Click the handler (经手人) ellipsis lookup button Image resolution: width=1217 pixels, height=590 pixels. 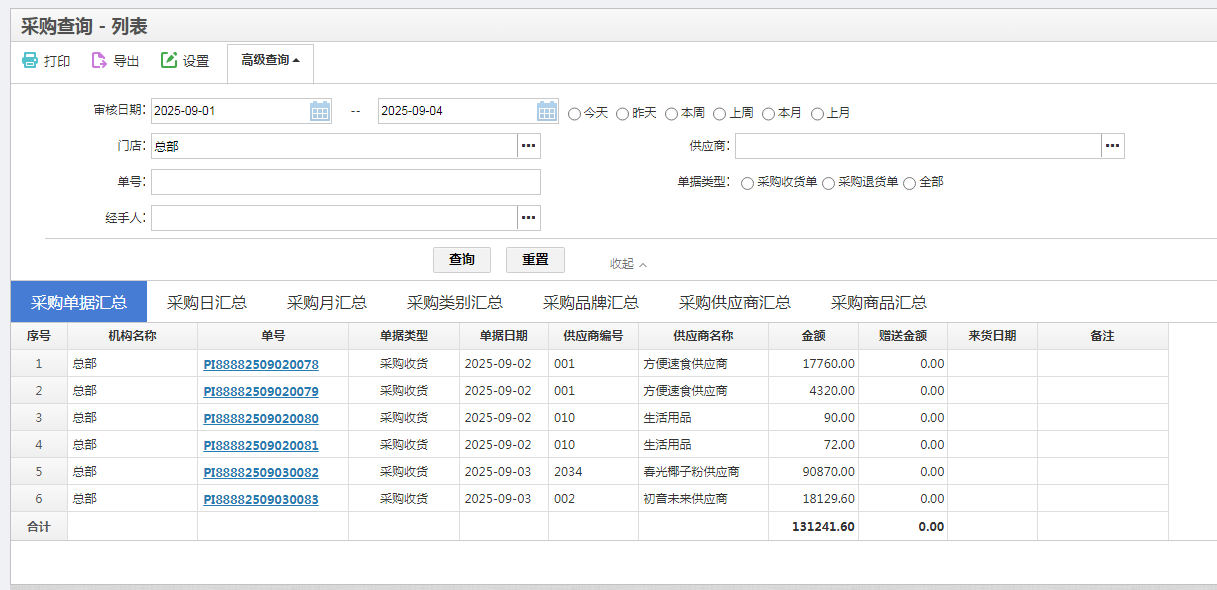(529, 218)
